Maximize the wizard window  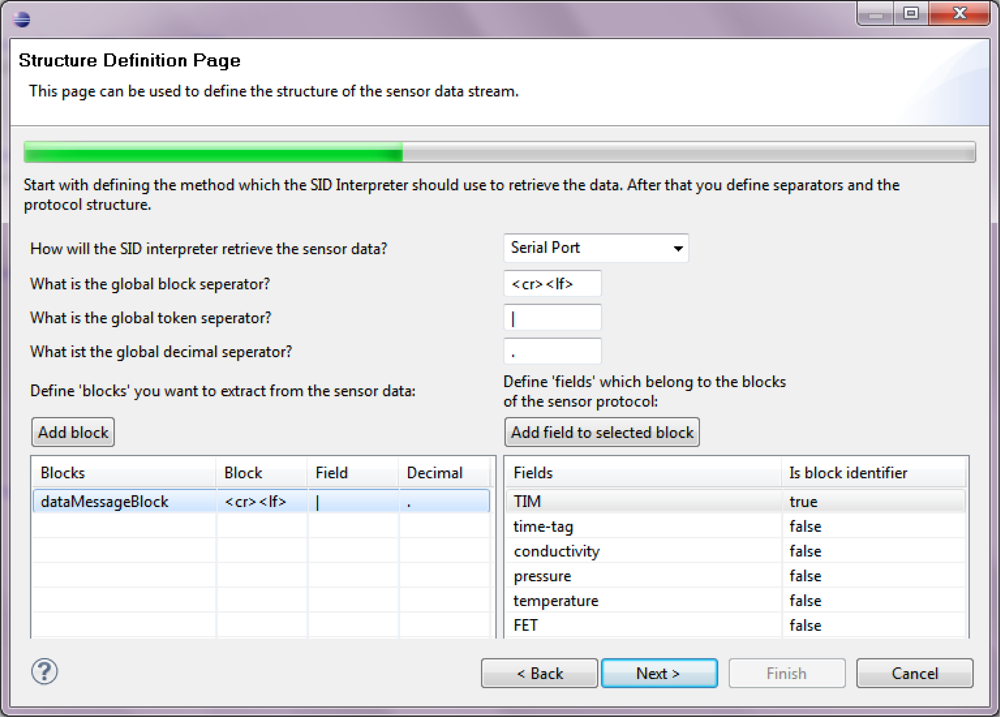pyautogui.click(x=911, y=13)
